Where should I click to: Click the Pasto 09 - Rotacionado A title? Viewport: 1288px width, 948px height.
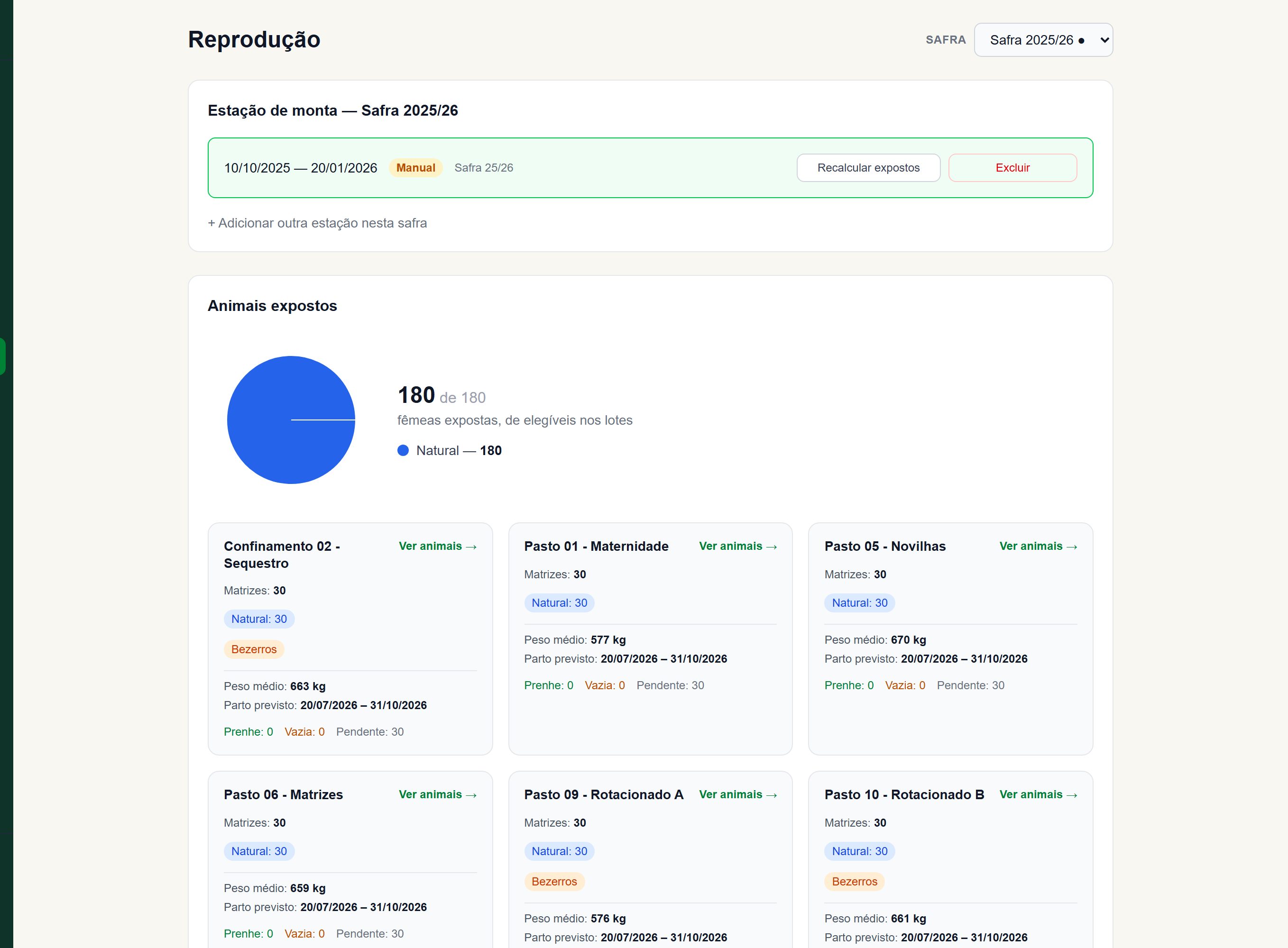point(603,795)
